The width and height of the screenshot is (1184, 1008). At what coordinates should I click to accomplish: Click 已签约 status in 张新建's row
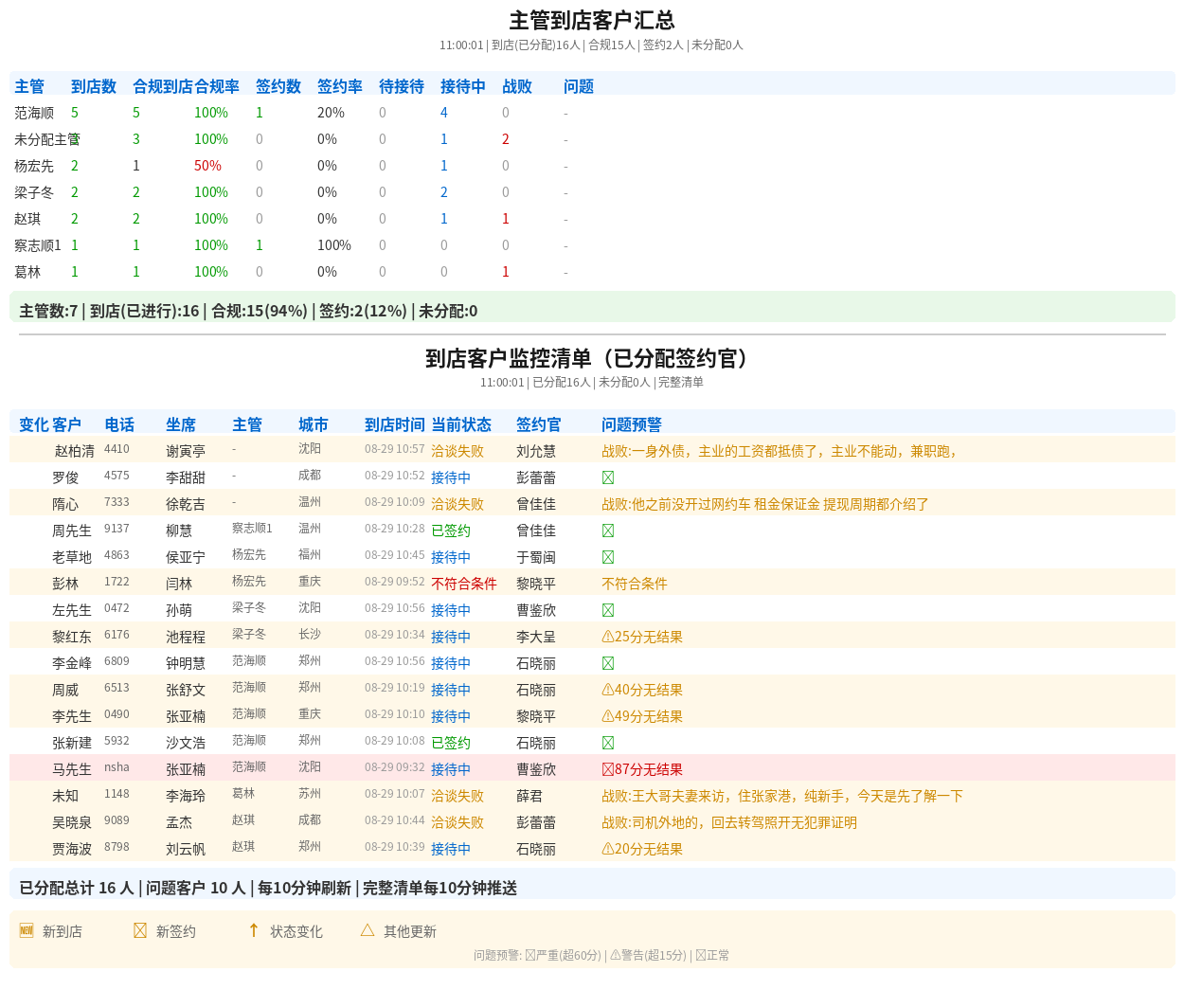pyautogui.click(x=451, y=743)
